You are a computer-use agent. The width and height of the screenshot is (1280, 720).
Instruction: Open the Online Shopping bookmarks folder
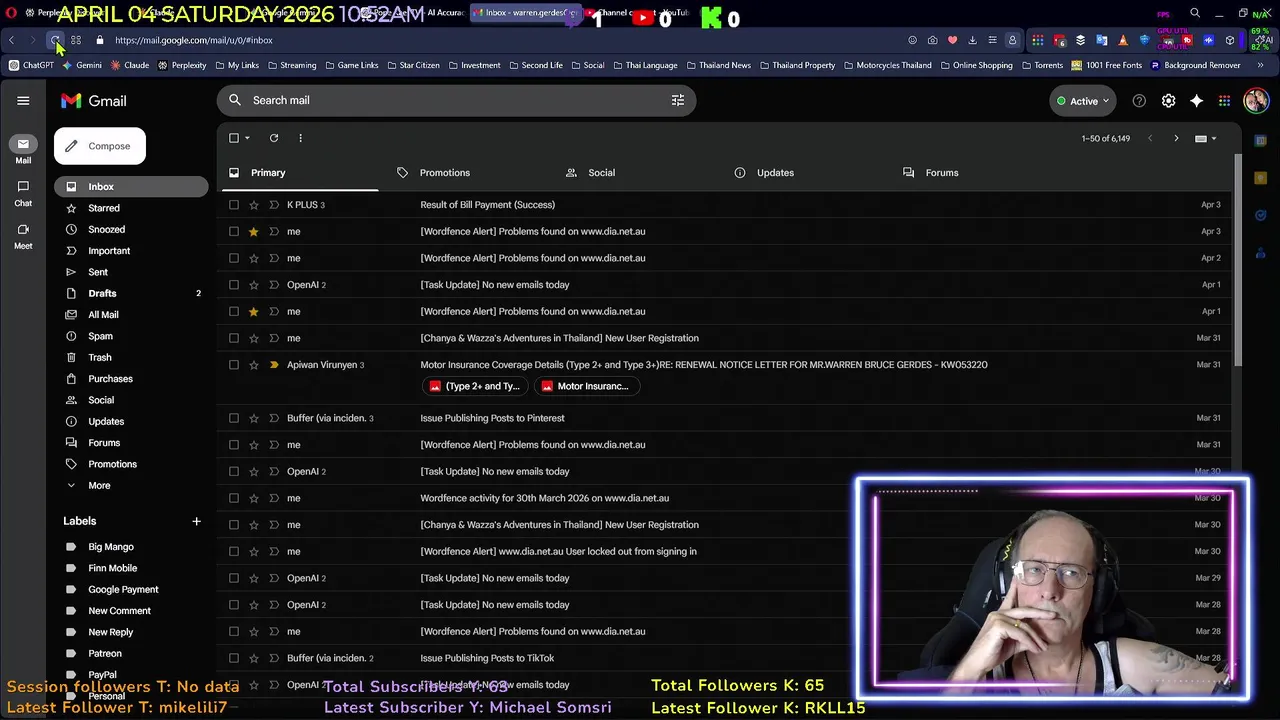[x=975, y=65]
